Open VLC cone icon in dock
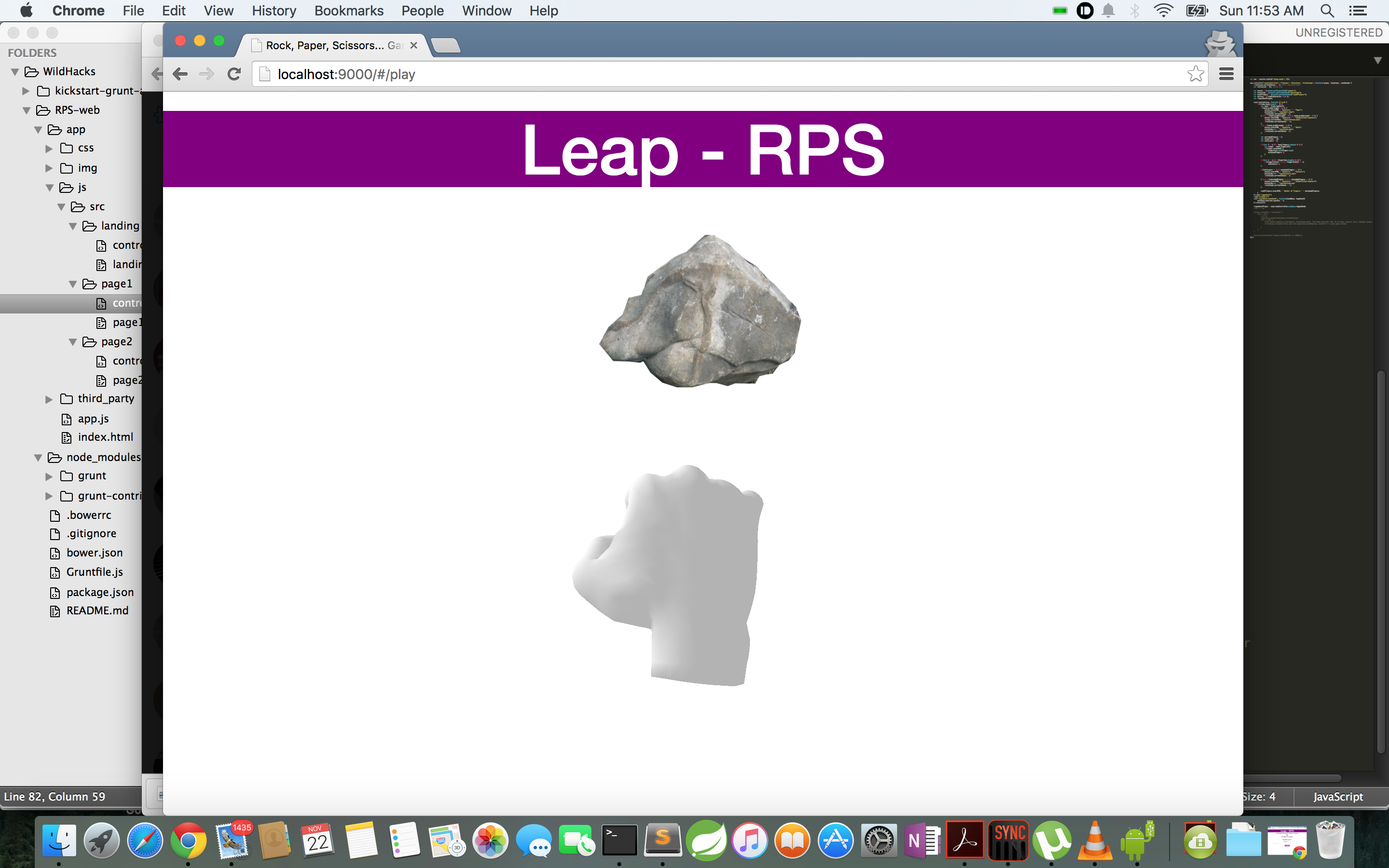Viewport: 1389px width, 868px height. 1094,841
